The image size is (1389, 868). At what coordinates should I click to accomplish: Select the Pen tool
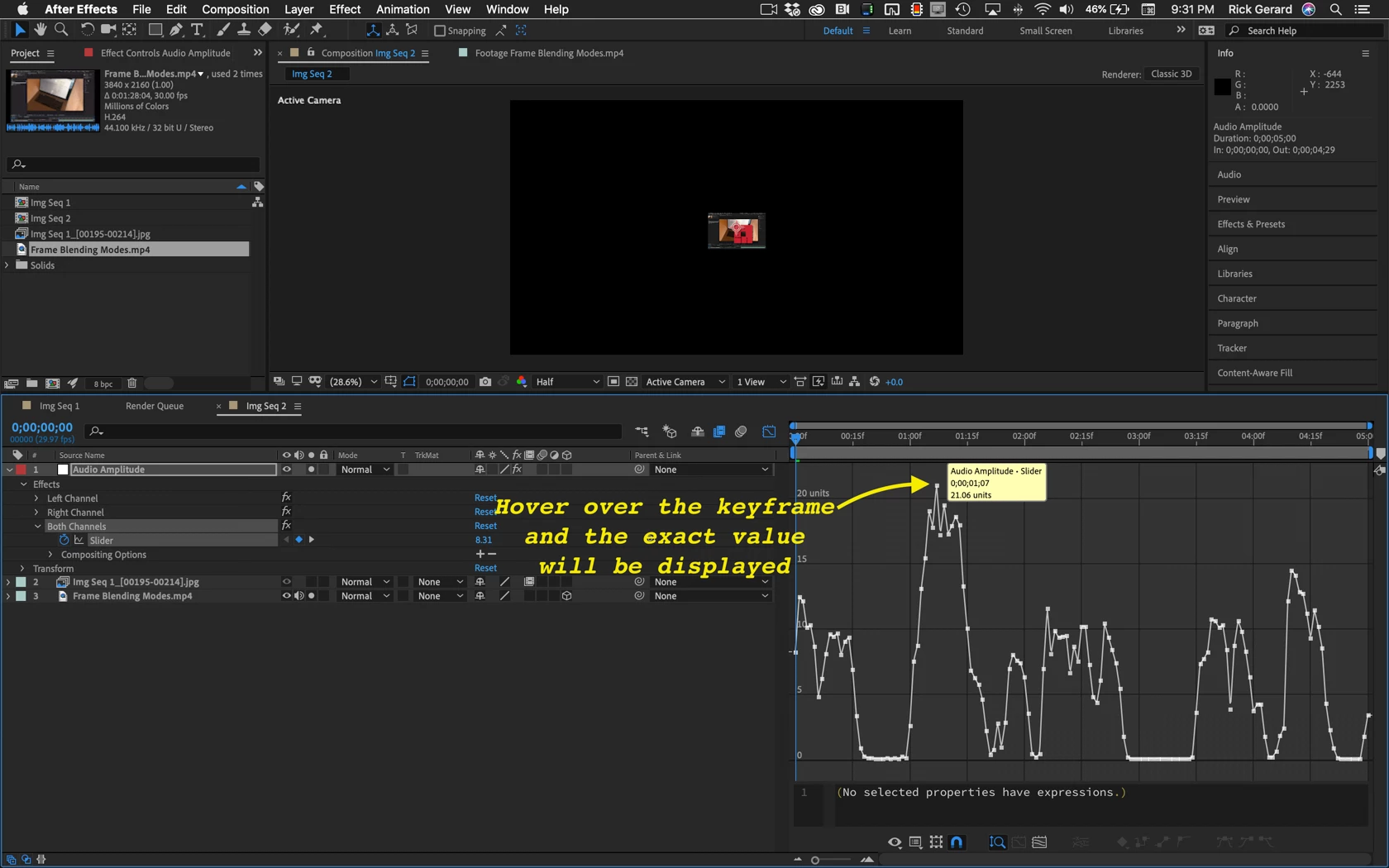pos(176,30)
